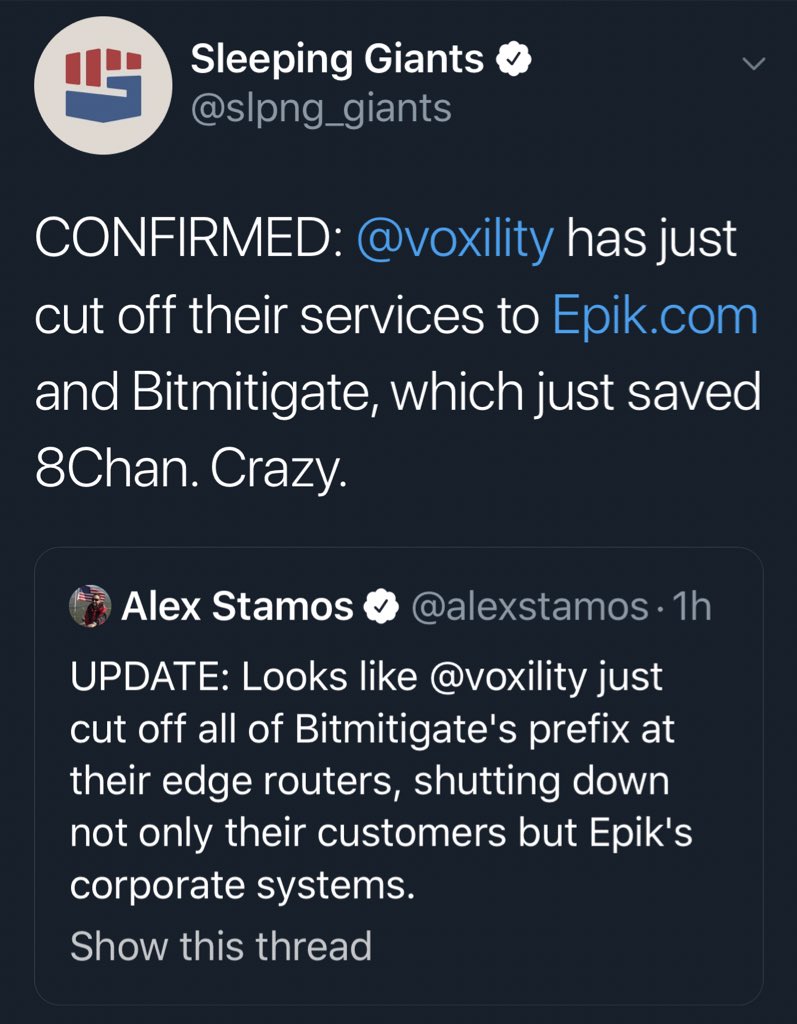The image size is (797, 1024).
Task: Tap "corporate systems." text in quoted tweet
Action: [241, 888]
